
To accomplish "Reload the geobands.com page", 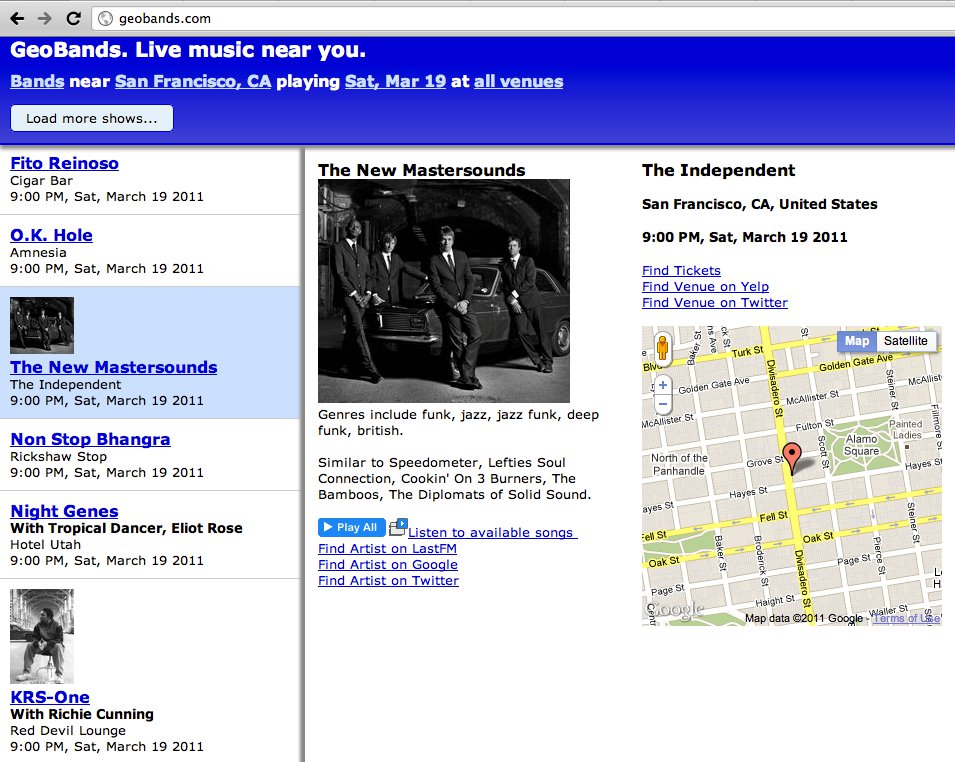I will coord(73,18).
